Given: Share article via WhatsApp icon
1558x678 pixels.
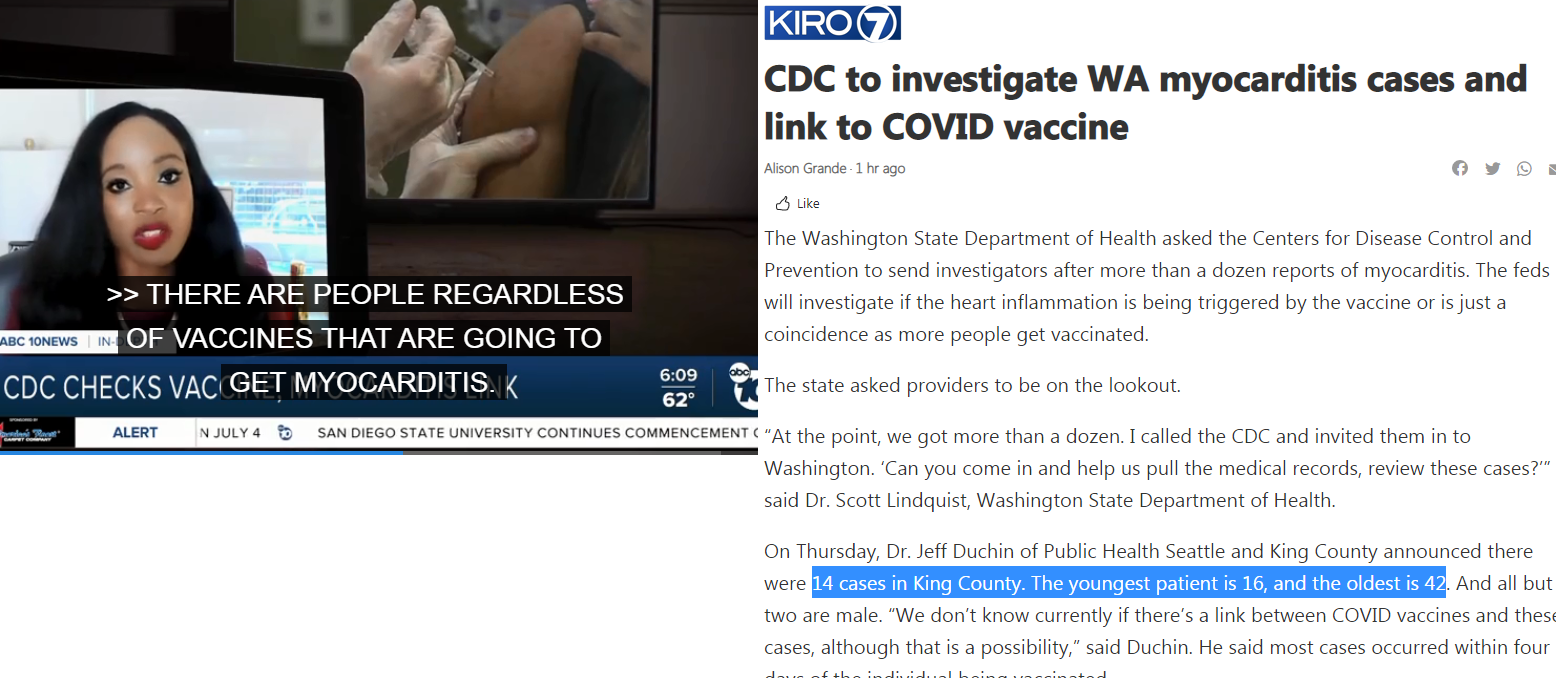Looking at the screenshot, I should tap(1524, 168).
